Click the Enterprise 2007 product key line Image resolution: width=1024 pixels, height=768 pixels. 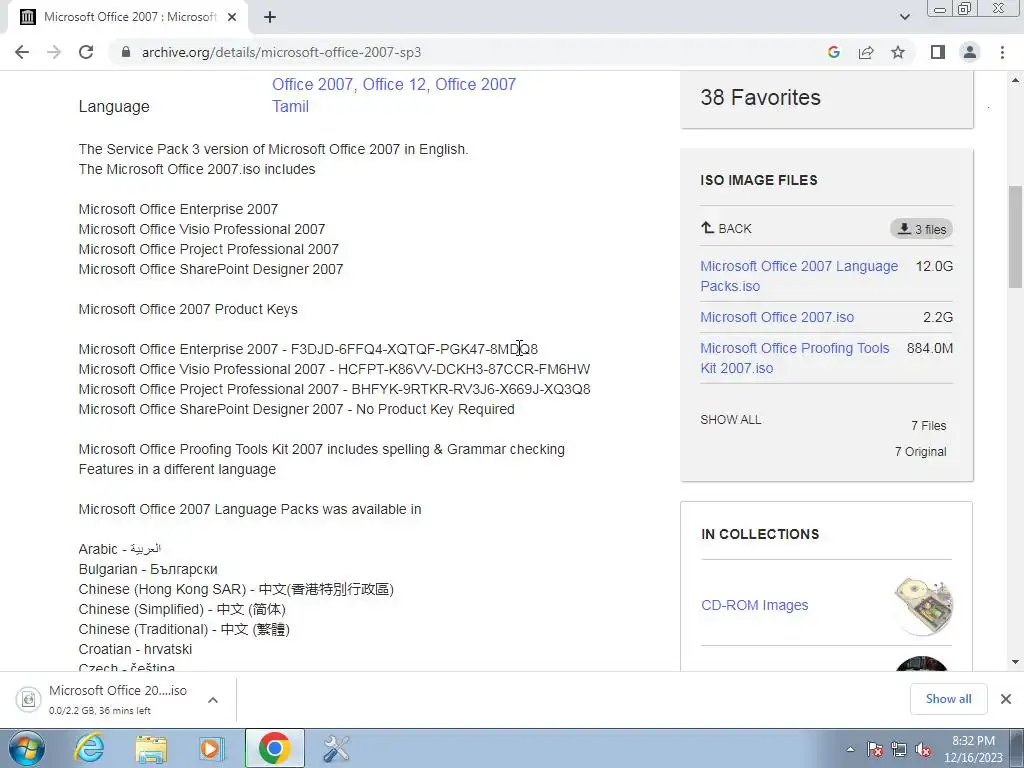click(x=308, y=349)
